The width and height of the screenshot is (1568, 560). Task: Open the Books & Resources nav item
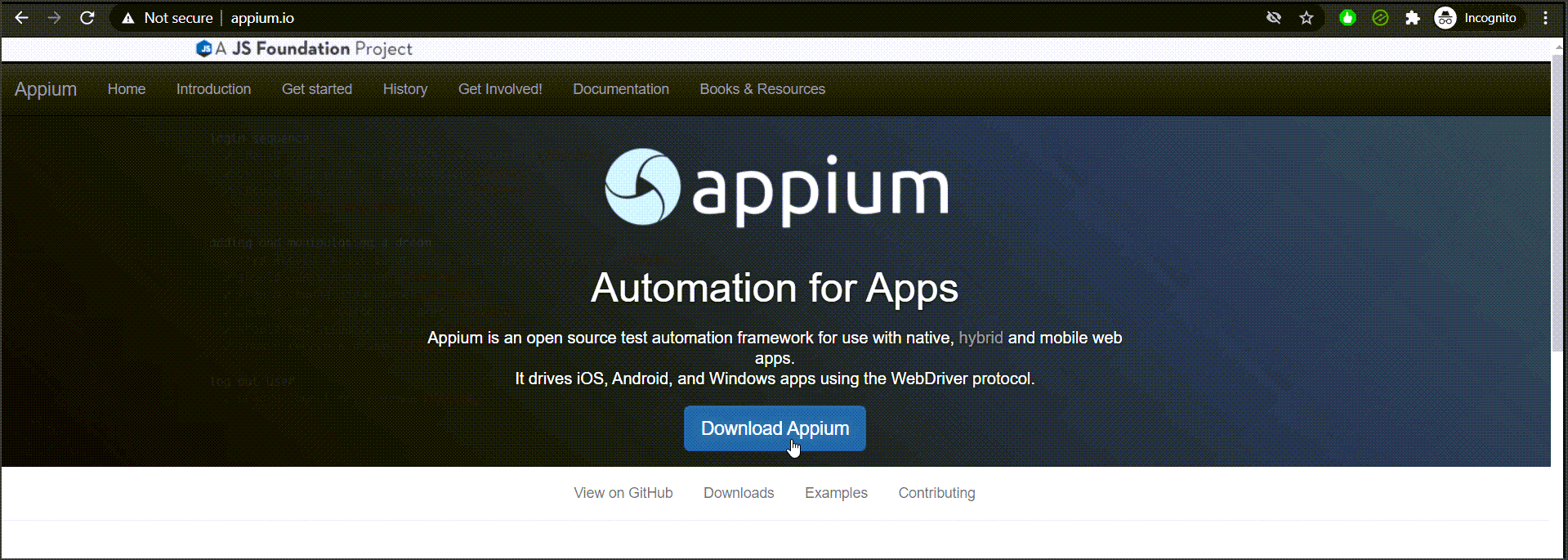click(x=762, y=89)
